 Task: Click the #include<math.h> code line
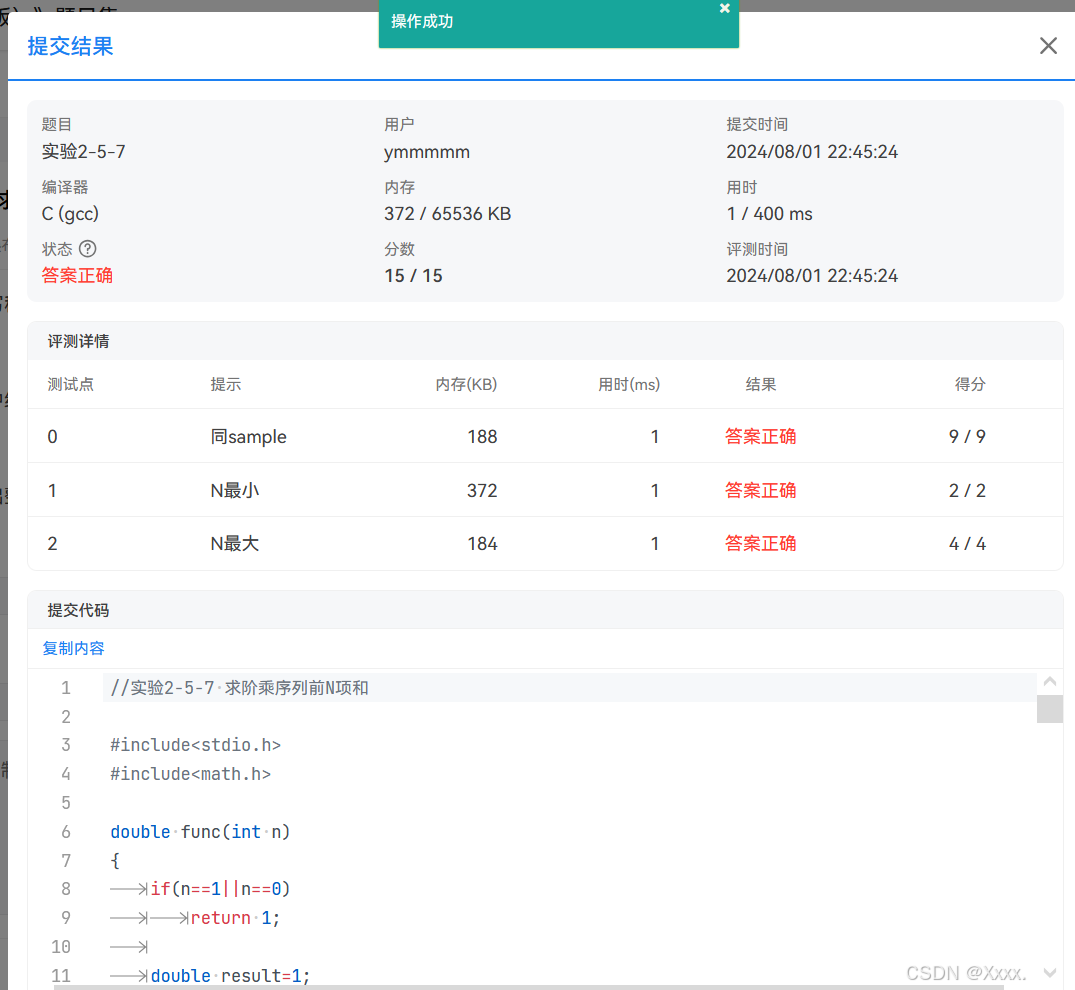pos(191,774)
